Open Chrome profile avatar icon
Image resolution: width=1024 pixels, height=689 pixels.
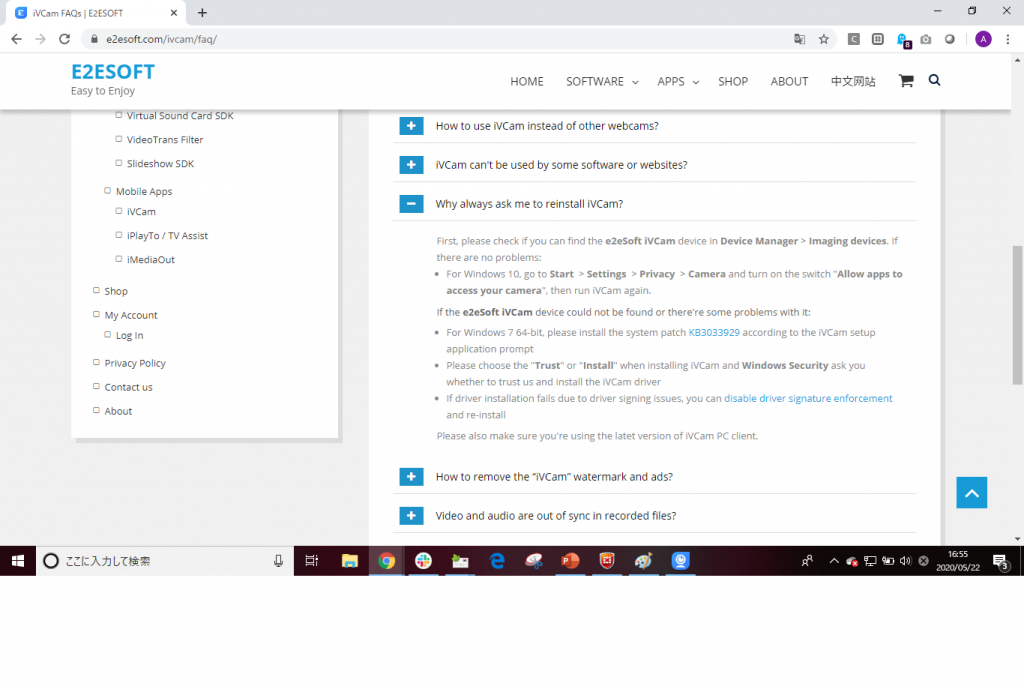coord(983,39)
